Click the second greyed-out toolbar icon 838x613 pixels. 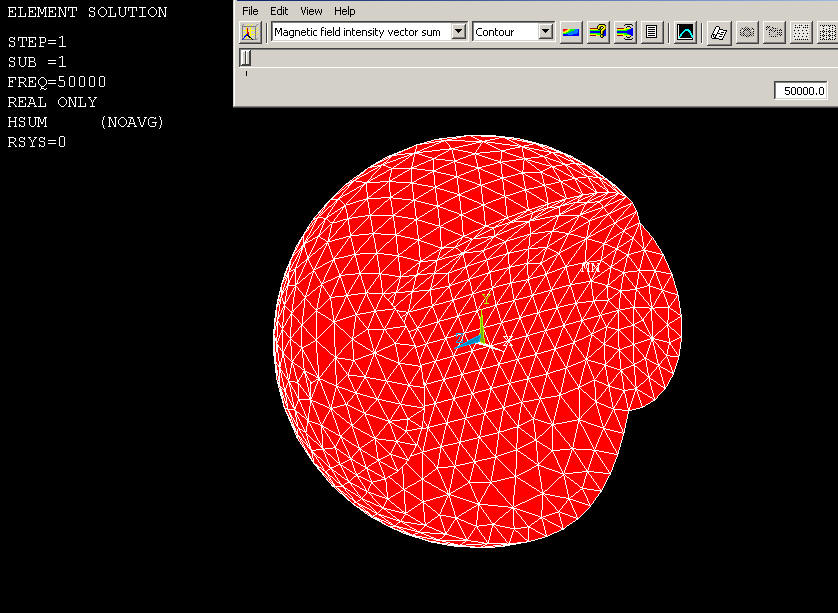pyautogui.click(x=774, y=32)
